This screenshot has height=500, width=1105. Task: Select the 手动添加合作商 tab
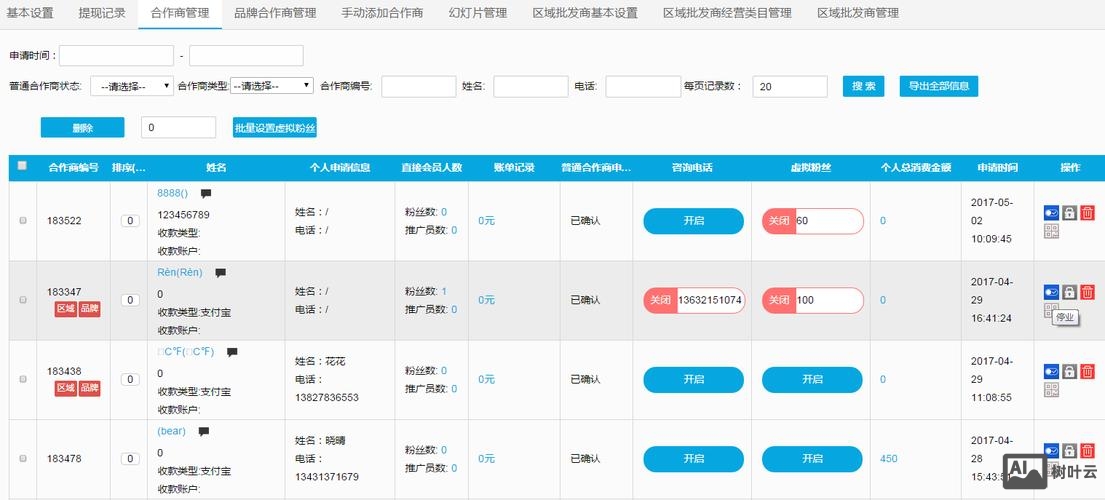[x=382, y=13]
